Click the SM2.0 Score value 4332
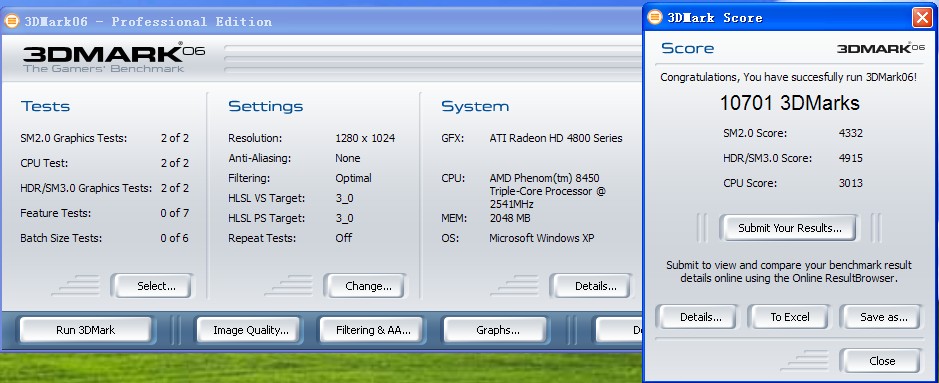The height and width of the screenshot is (383, 939). [850, 133]
